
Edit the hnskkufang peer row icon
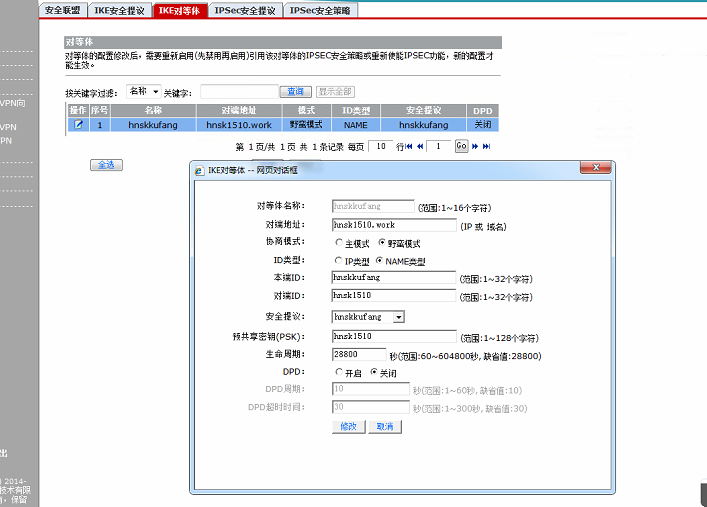pos(78,124)
